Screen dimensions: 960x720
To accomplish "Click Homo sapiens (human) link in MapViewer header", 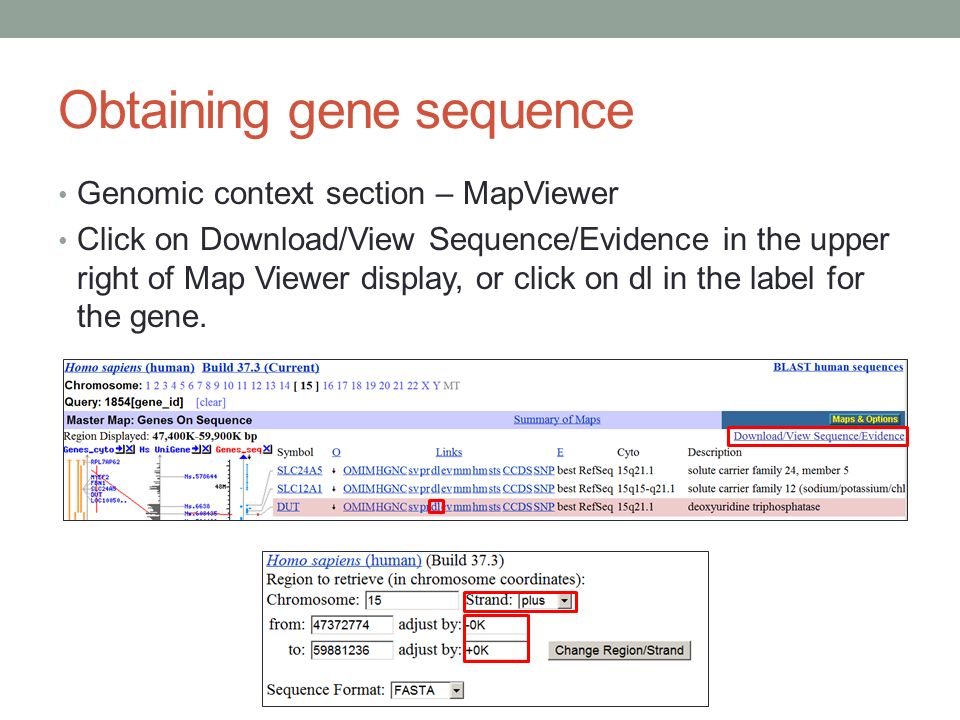I will pyautogui.click(x=129, y=367).
